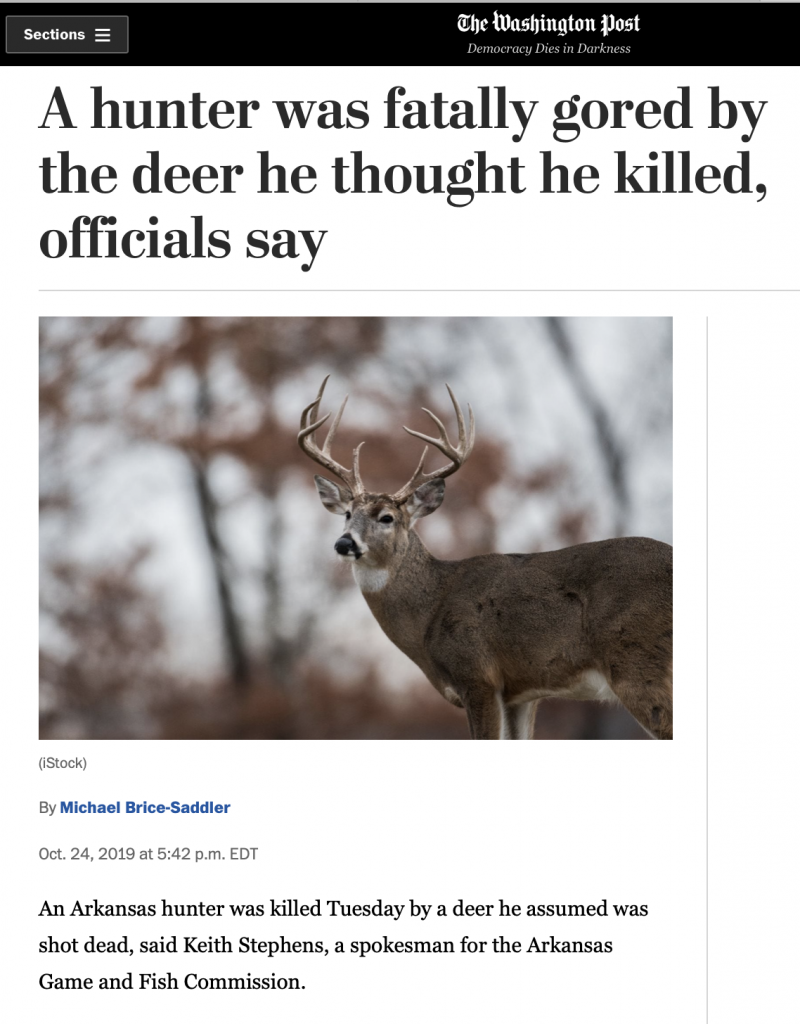
Task: Click the 'Democracy Dies in Darkness' tagline
Action: [x=549, y=49]
